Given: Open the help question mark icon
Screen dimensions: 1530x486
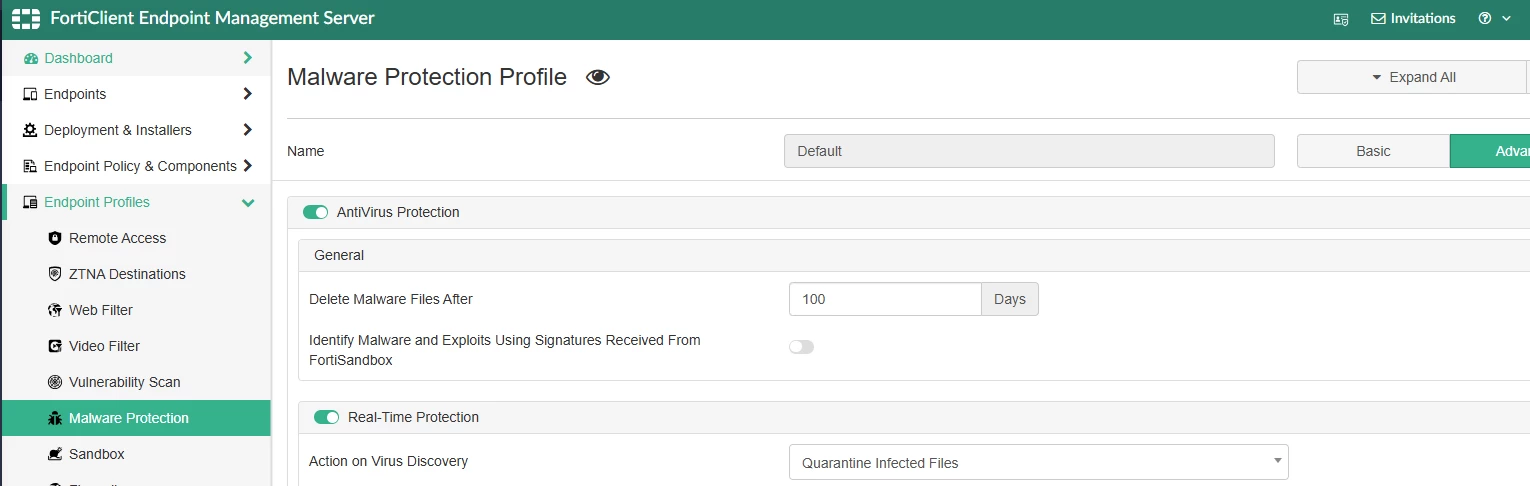Looking at the screenshot, I should [x=1485, y=19].
